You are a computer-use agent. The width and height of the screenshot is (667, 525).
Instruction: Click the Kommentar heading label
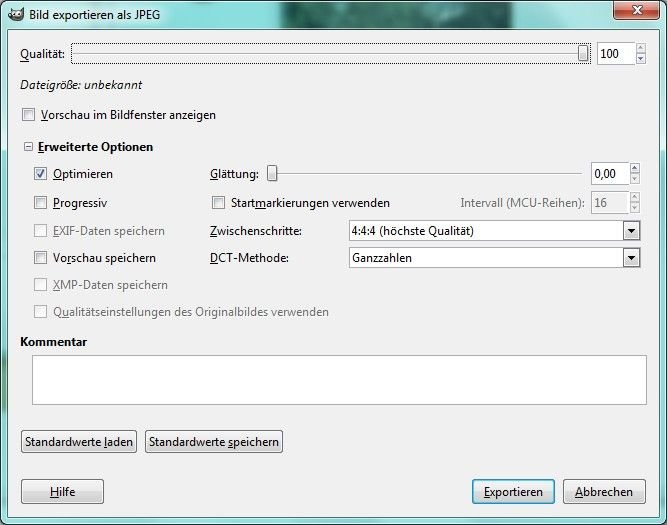point(54,342)
